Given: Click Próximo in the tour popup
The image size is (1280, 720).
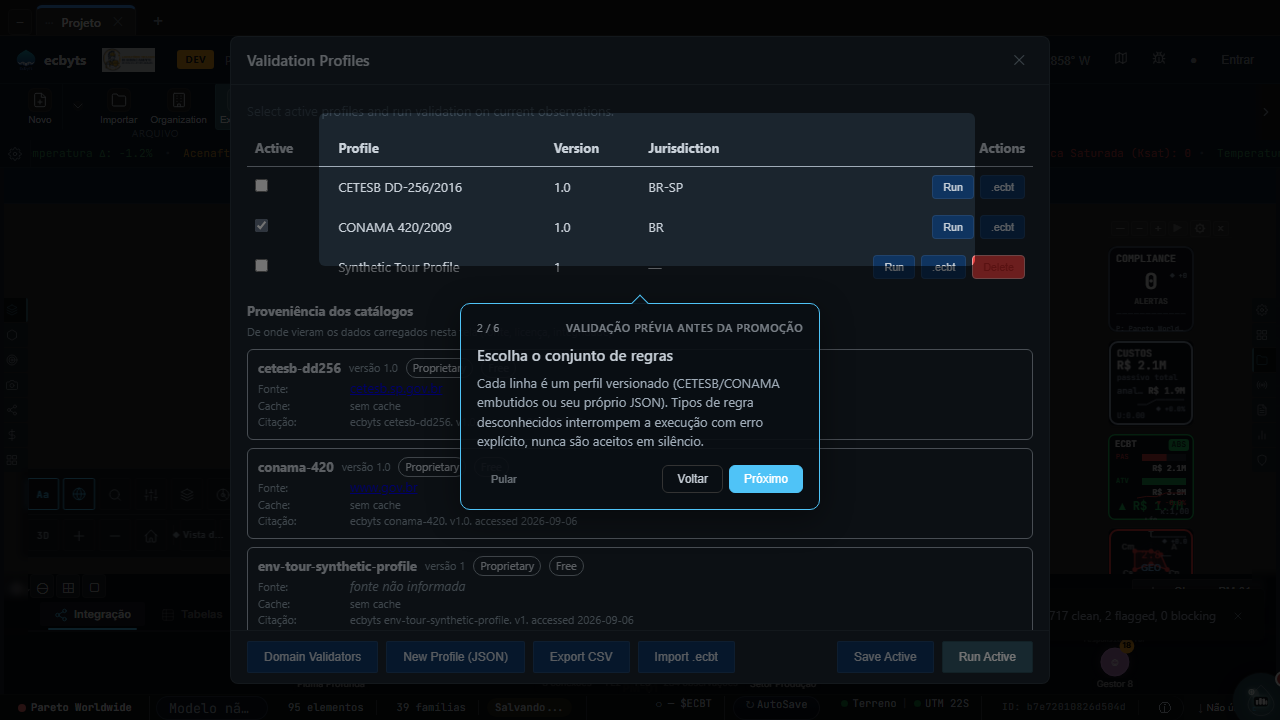Looking at the screenshot, I should tap(766, 479).
